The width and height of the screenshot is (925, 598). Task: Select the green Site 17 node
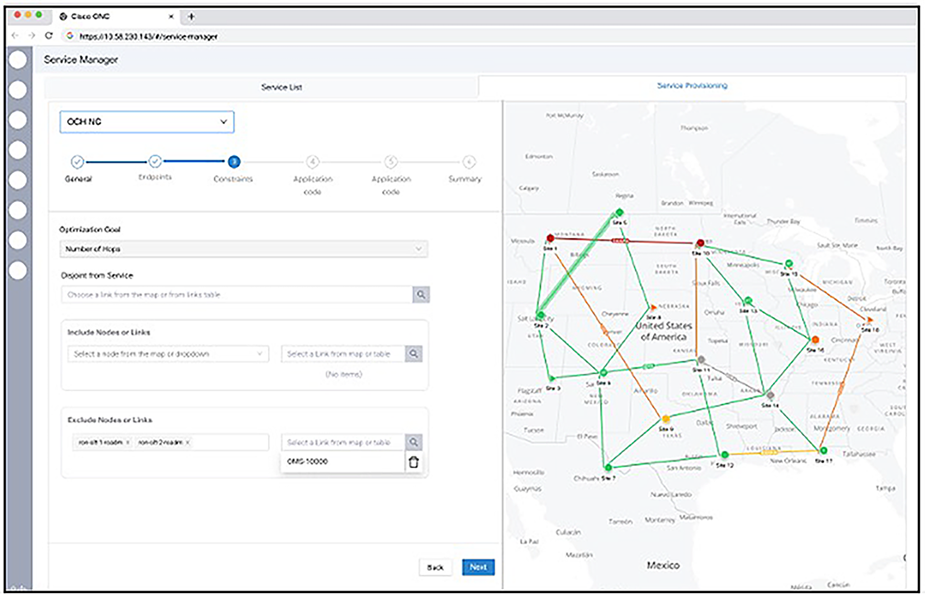824,451
